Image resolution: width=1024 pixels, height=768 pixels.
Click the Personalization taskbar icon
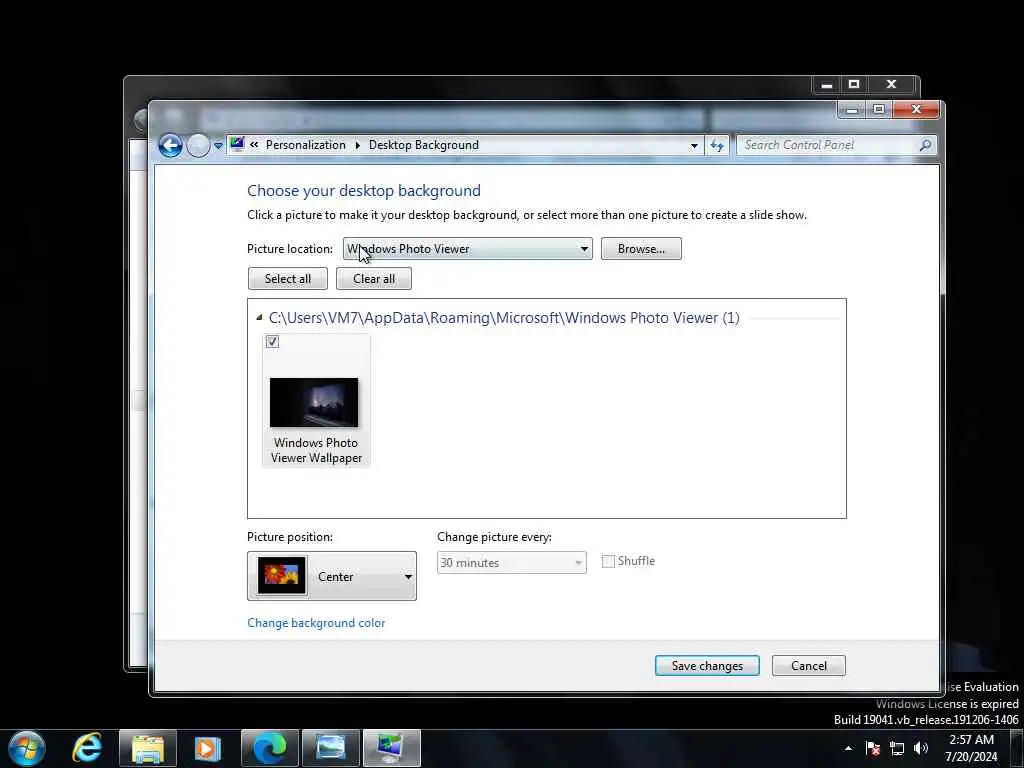tap(392, 748)
